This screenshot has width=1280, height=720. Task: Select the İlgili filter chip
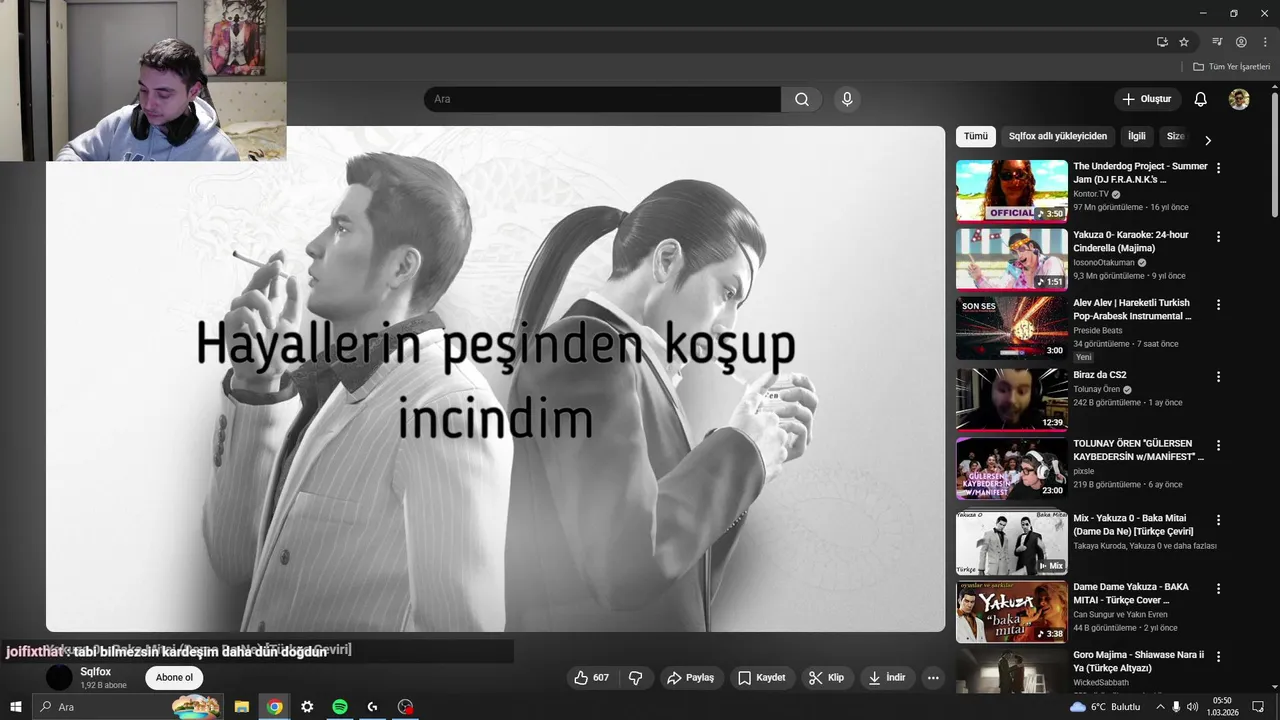(1137, 136)
